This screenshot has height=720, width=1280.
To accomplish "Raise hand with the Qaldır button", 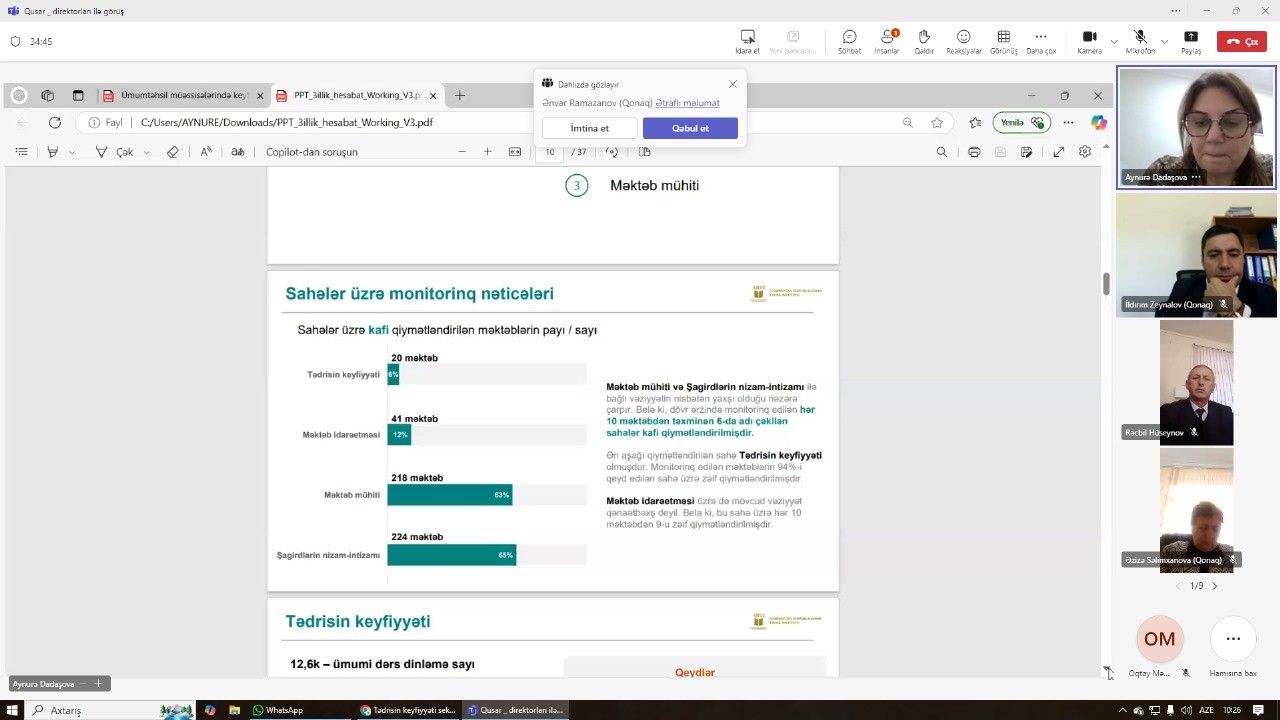I will [x=924, y=41].
